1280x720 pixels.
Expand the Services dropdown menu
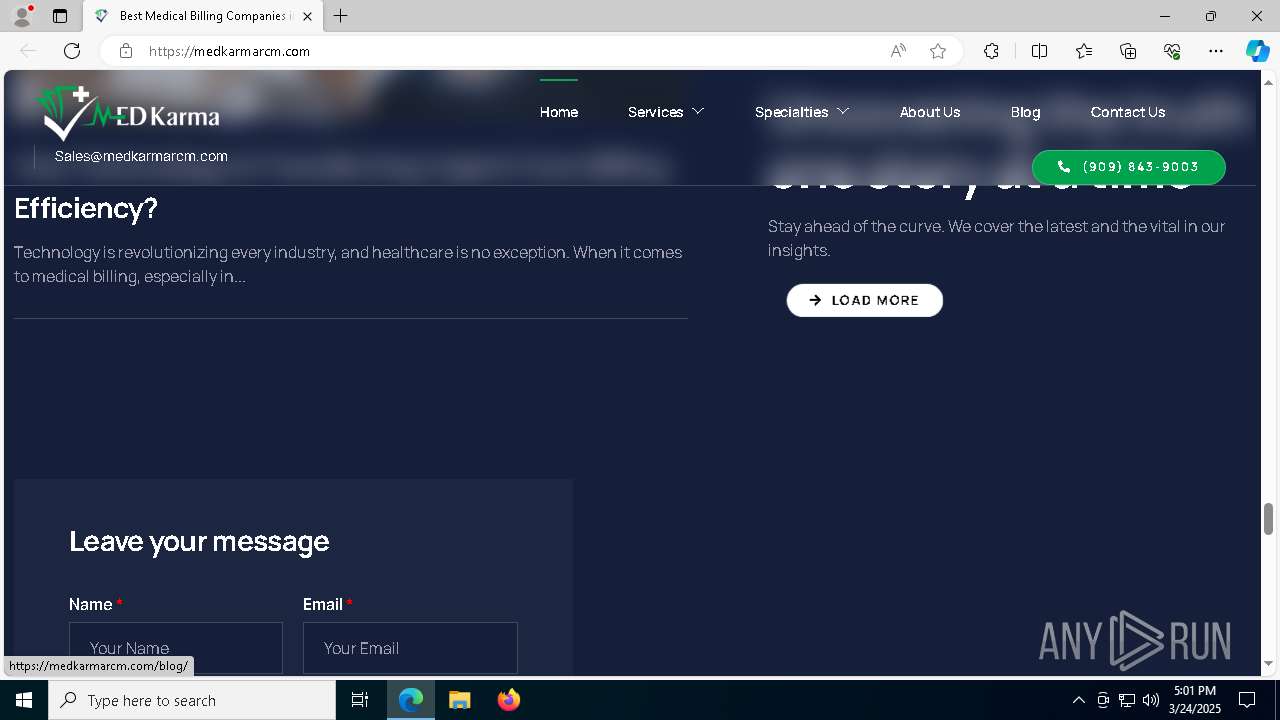[666, 112]
